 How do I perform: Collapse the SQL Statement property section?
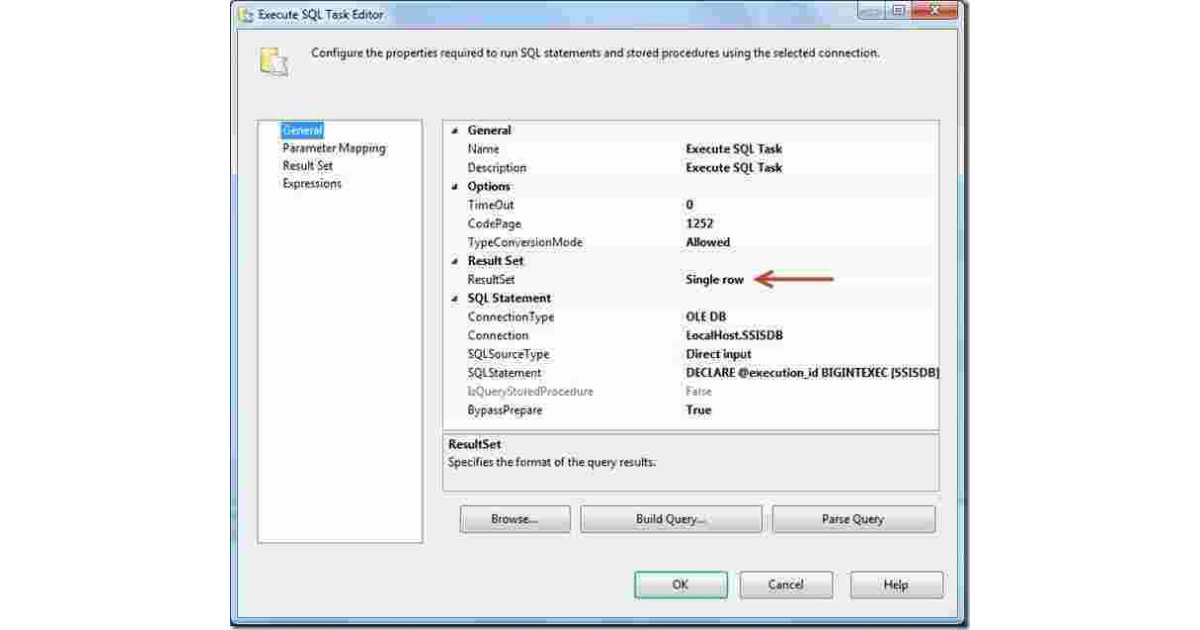(456, 298)
